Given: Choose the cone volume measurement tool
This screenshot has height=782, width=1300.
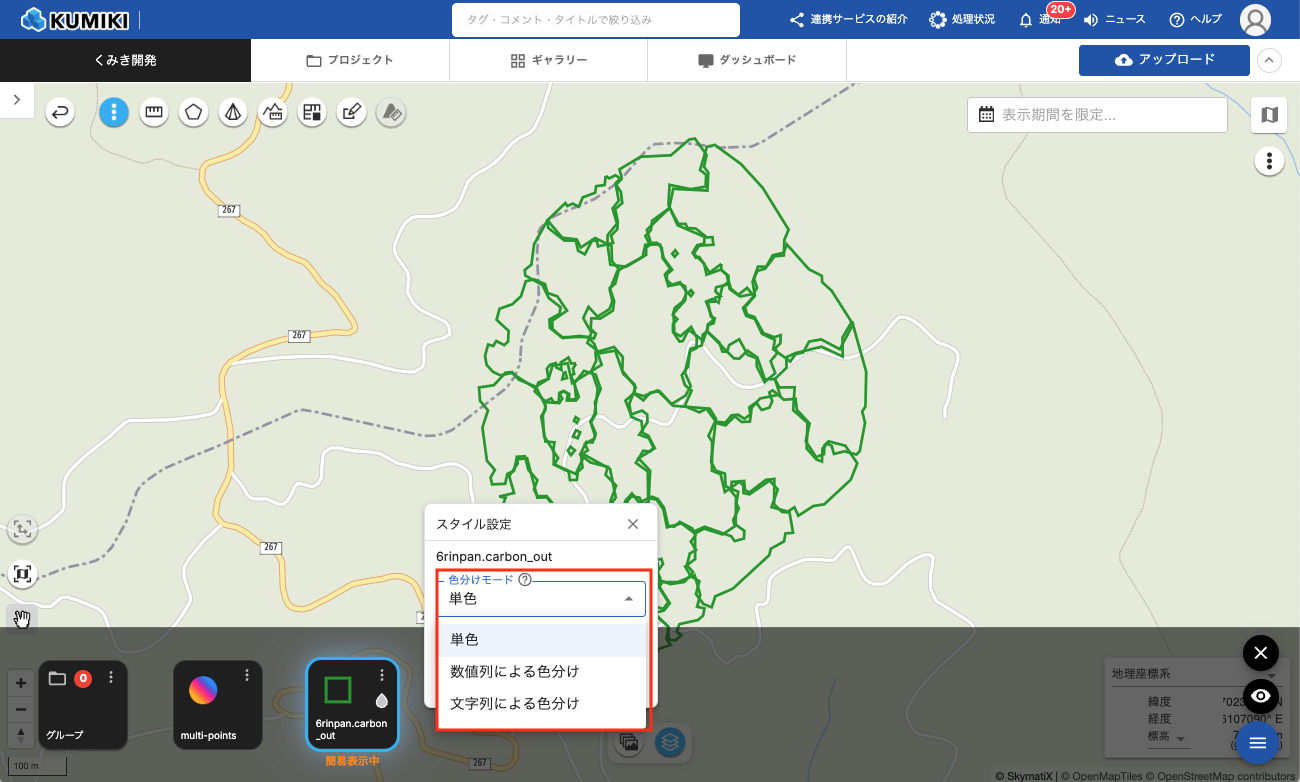Looking at the screenshot, I should click(x=232, y=113).
